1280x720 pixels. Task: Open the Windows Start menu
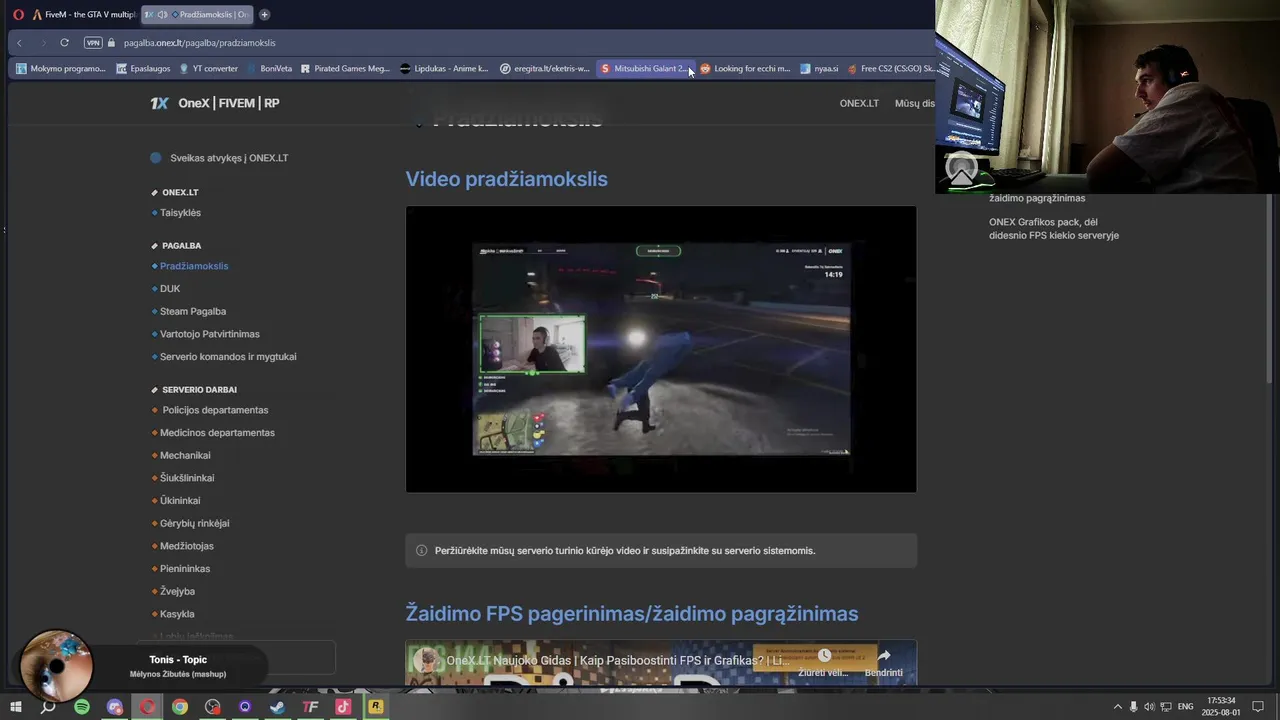pyautogui.click(x=16, y=707)
